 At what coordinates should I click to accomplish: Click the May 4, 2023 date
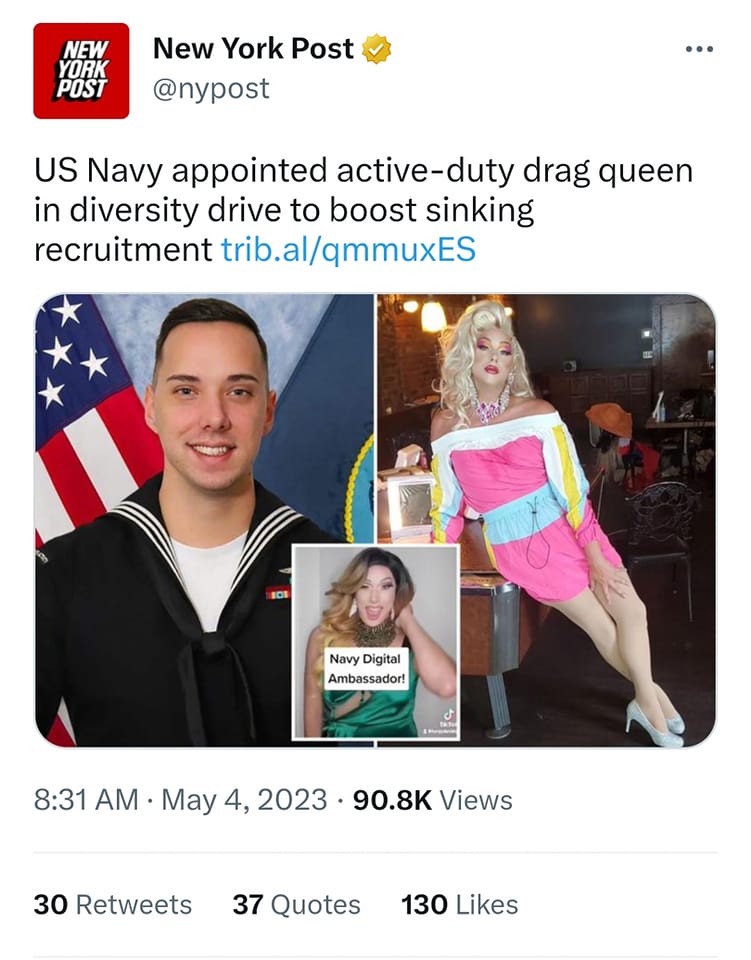pyautogui.click(x=244, y=800)
